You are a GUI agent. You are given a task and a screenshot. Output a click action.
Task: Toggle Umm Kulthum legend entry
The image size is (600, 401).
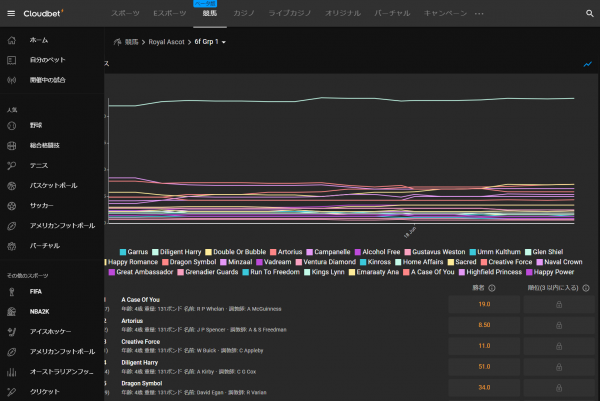[495, 252]
